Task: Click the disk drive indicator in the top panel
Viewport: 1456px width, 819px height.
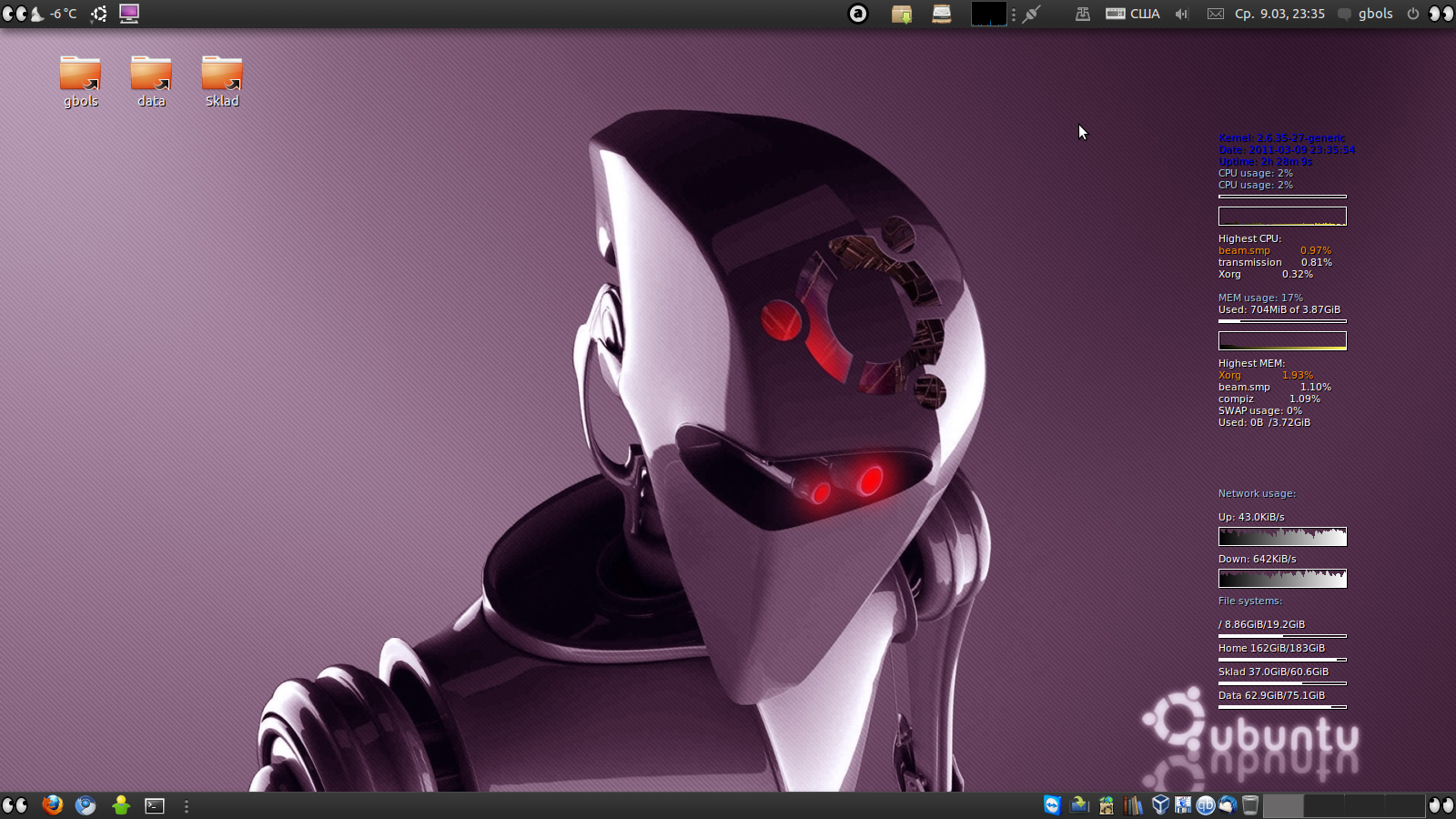Action: pos(941,14)
